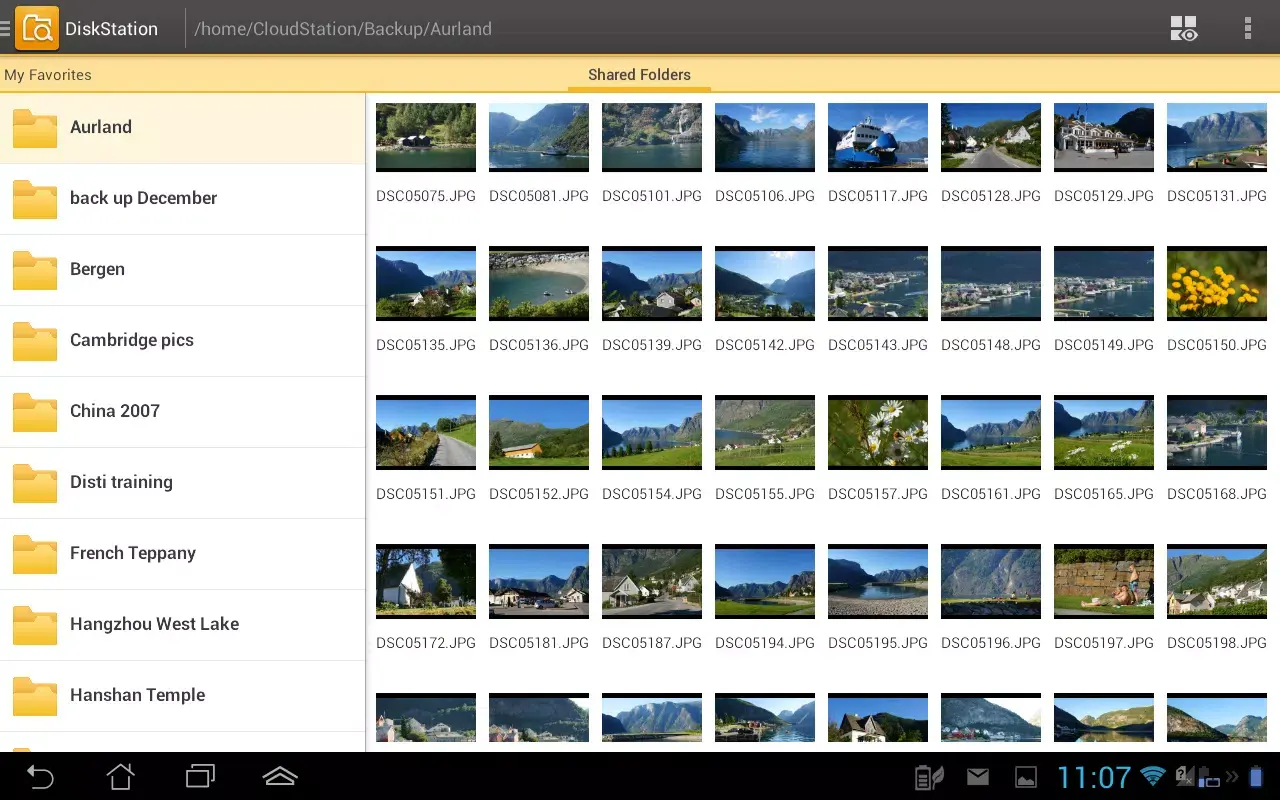Tap the collapse chevron in the navigation bar
Viewport: 1280px width, 800px height.
click(x=280, y=775)
